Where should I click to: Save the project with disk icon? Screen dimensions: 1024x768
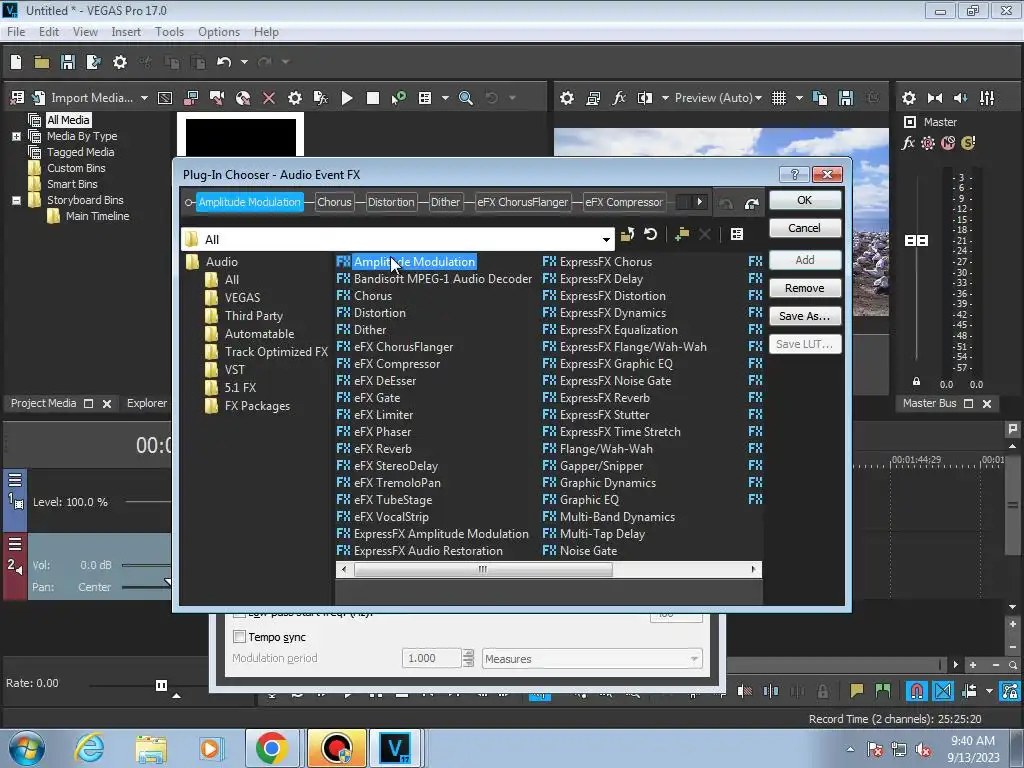point(68,62)
